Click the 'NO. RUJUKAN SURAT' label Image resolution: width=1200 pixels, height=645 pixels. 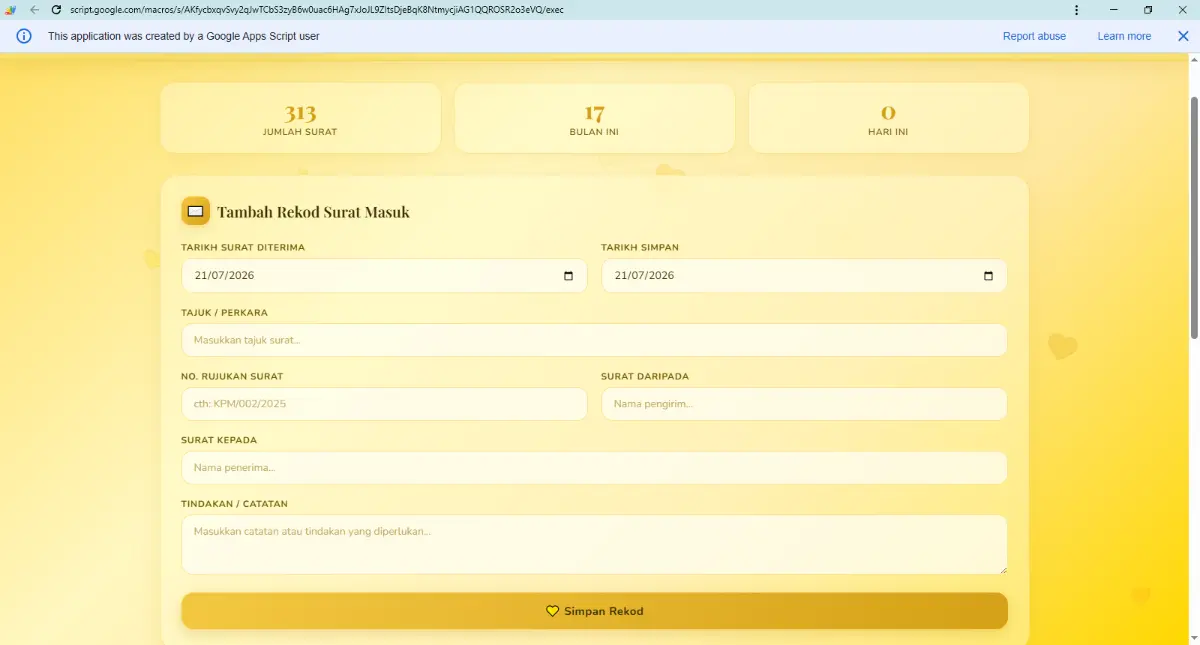[232, 376]
